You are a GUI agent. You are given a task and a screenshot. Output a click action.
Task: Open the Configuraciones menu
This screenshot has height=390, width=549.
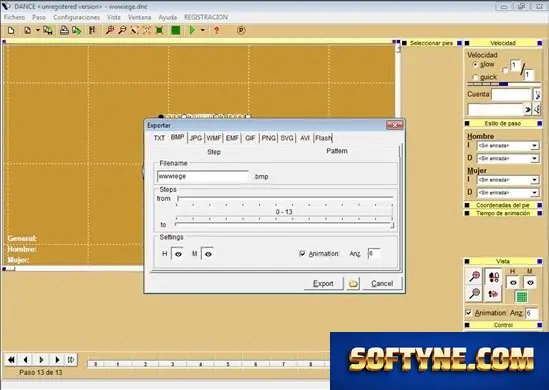click(76, 17)
